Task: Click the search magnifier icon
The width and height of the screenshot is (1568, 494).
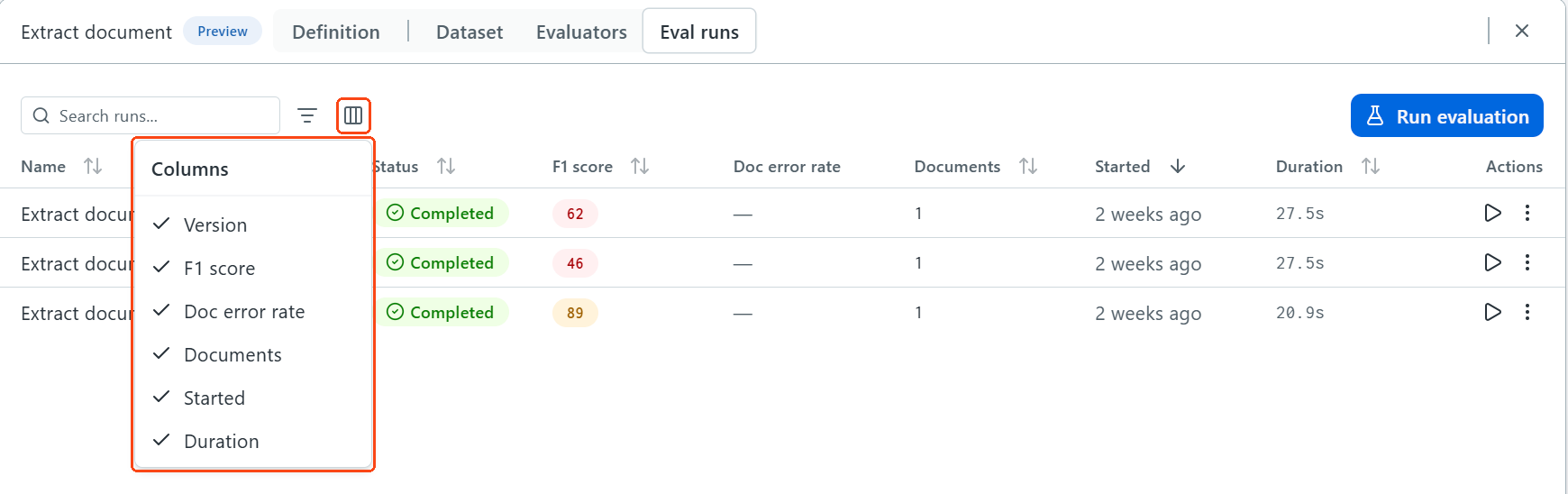Action: 41,115
